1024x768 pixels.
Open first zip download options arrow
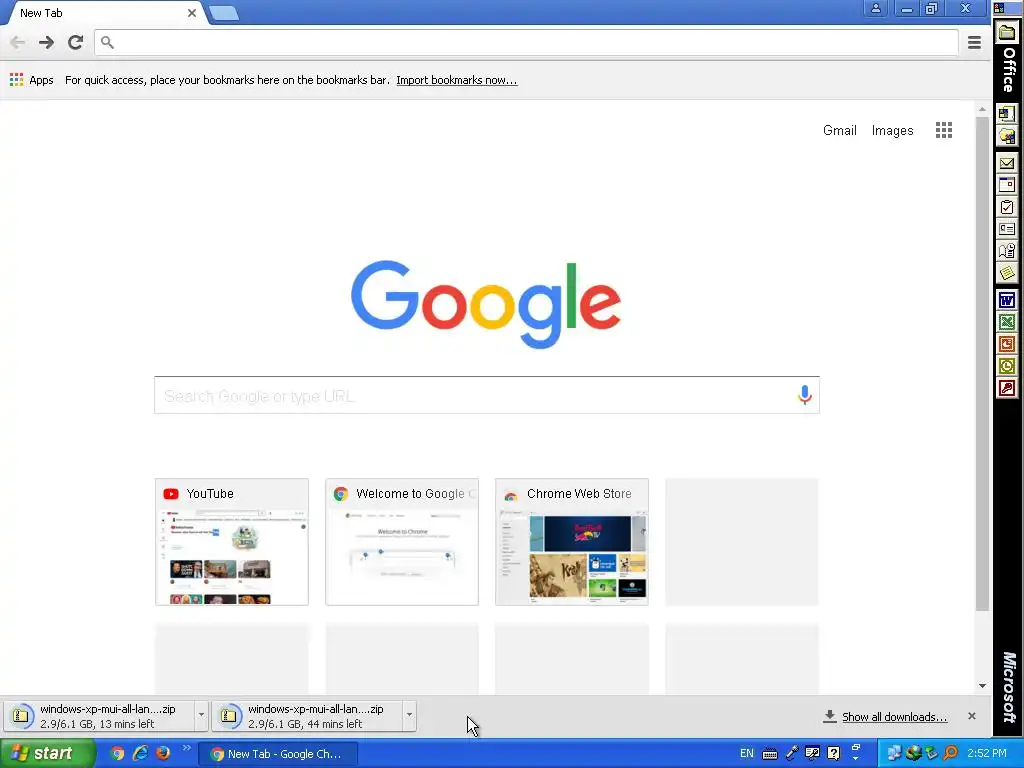[201, 715]
